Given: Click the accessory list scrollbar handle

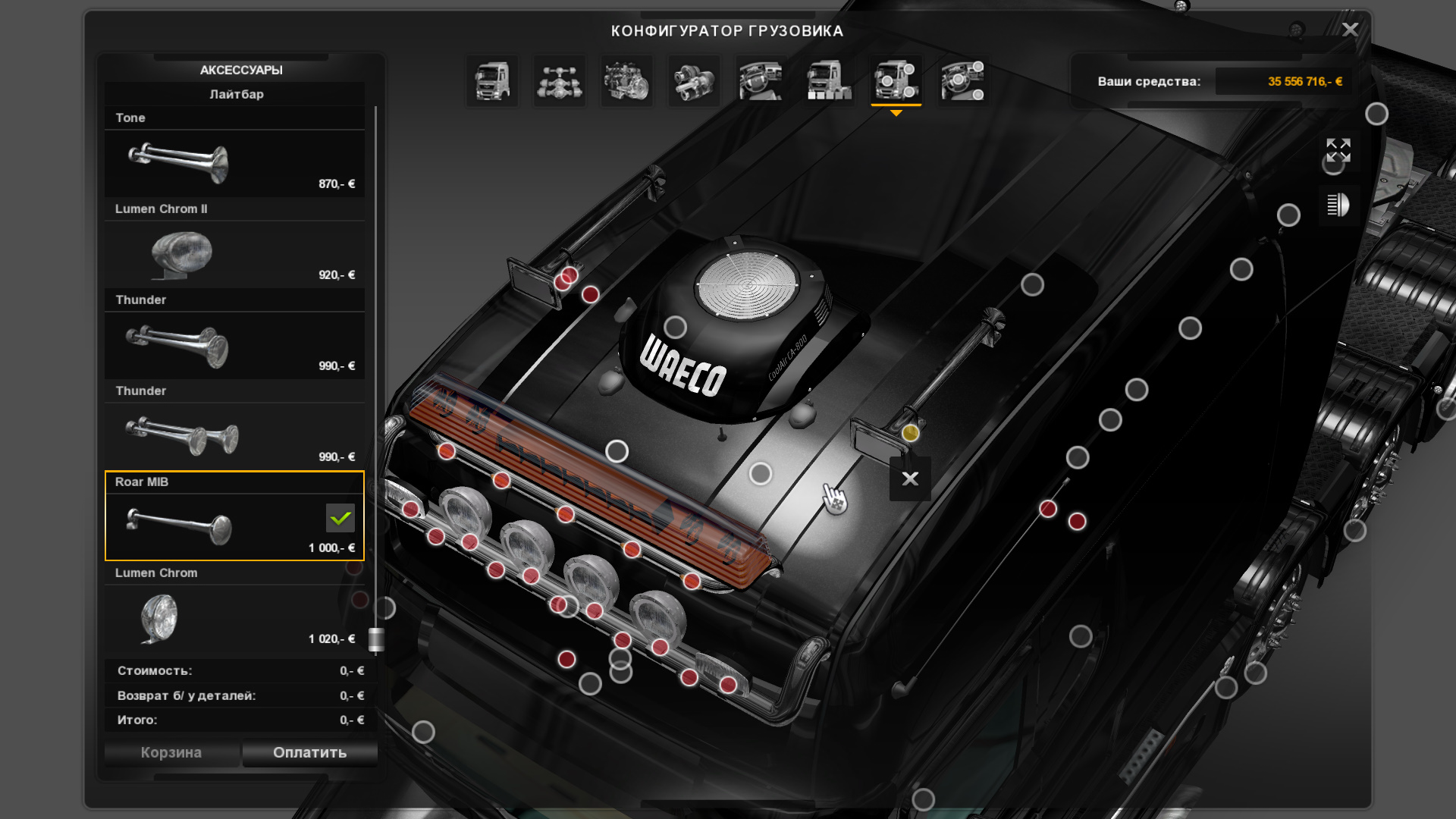Looking at the screenshot, I should pos(375,639).
